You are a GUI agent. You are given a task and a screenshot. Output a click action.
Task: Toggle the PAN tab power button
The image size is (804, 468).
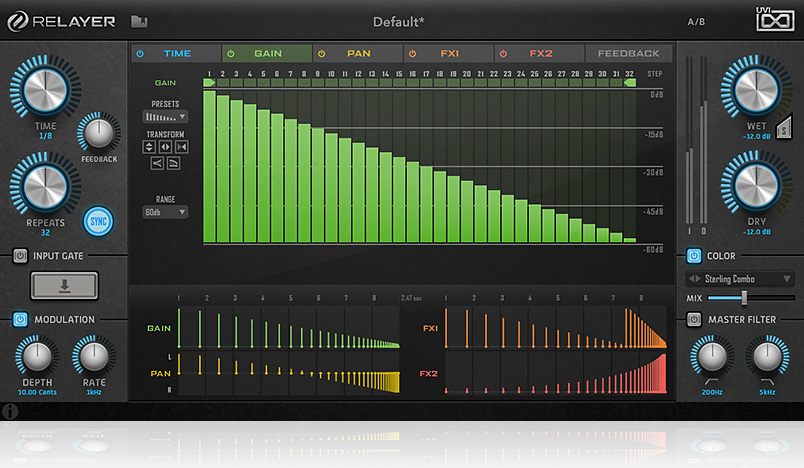(321, 53)
